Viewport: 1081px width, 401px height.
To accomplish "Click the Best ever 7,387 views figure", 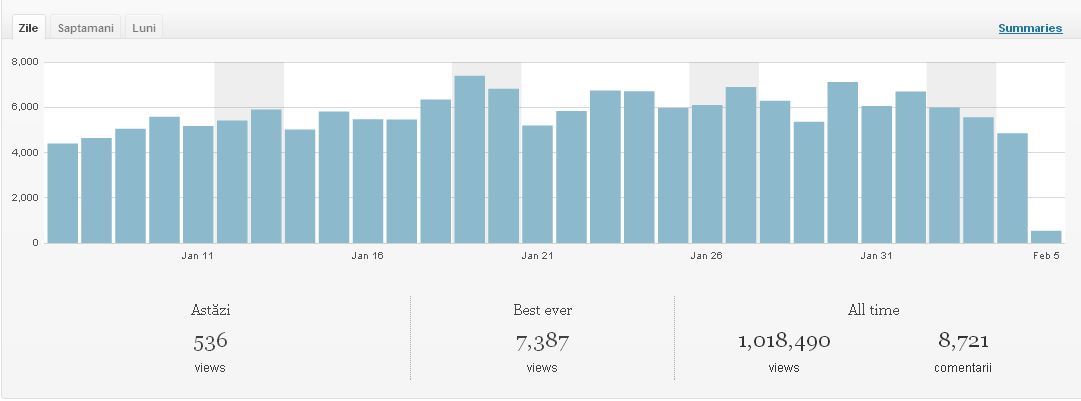I will click(x=542, y=341).
